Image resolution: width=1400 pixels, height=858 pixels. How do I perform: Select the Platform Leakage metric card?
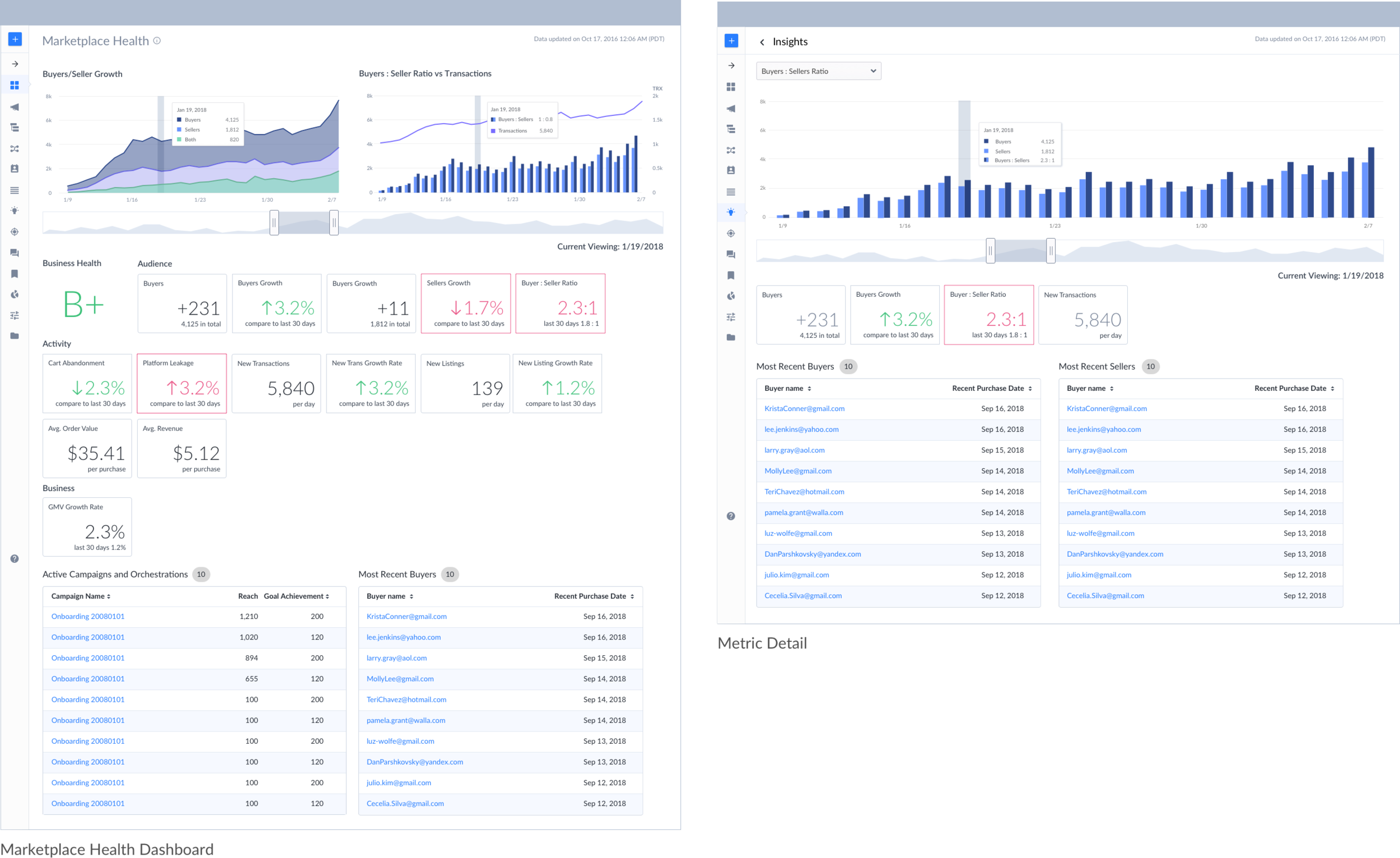point(182,384)
